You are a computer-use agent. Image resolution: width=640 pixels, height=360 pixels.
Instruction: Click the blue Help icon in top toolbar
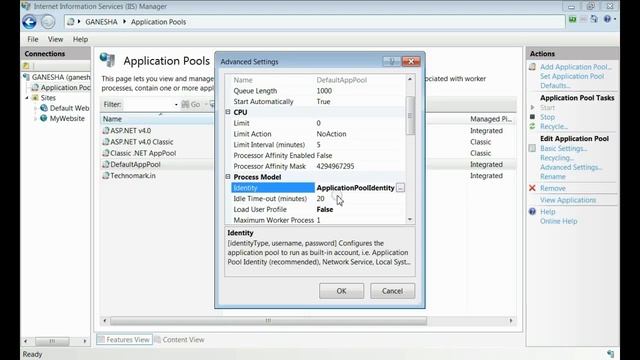(607, 19)
